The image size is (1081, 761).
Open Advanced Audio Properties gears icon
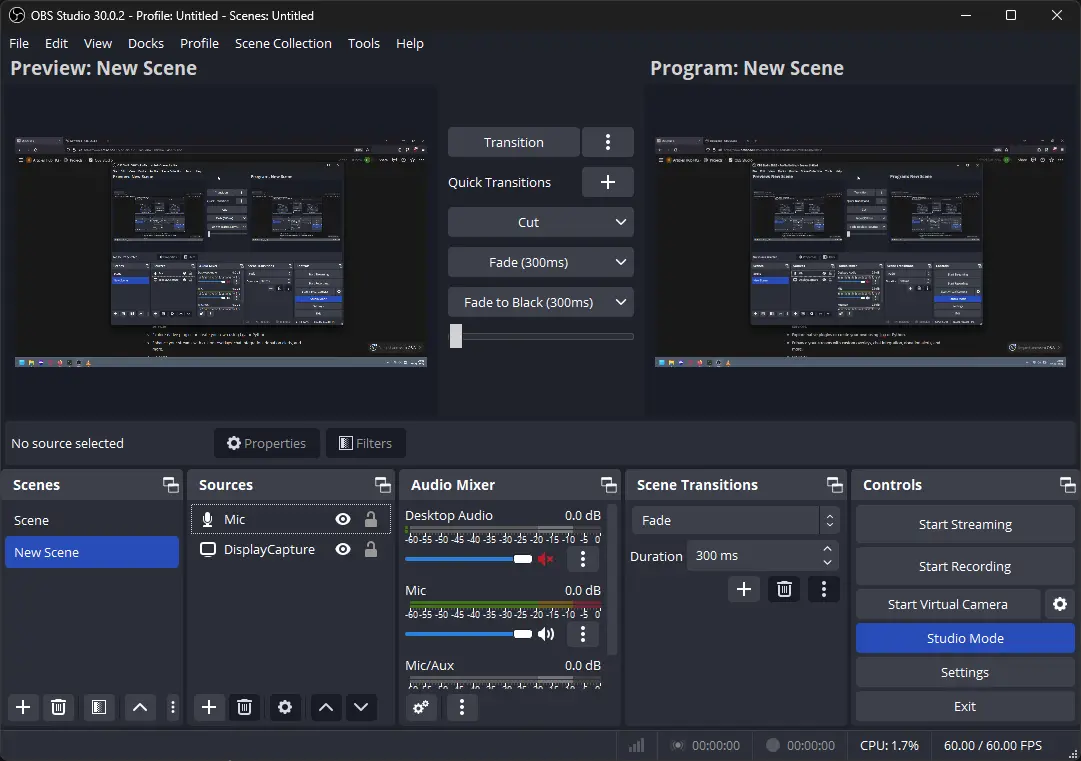coord(421,707)
